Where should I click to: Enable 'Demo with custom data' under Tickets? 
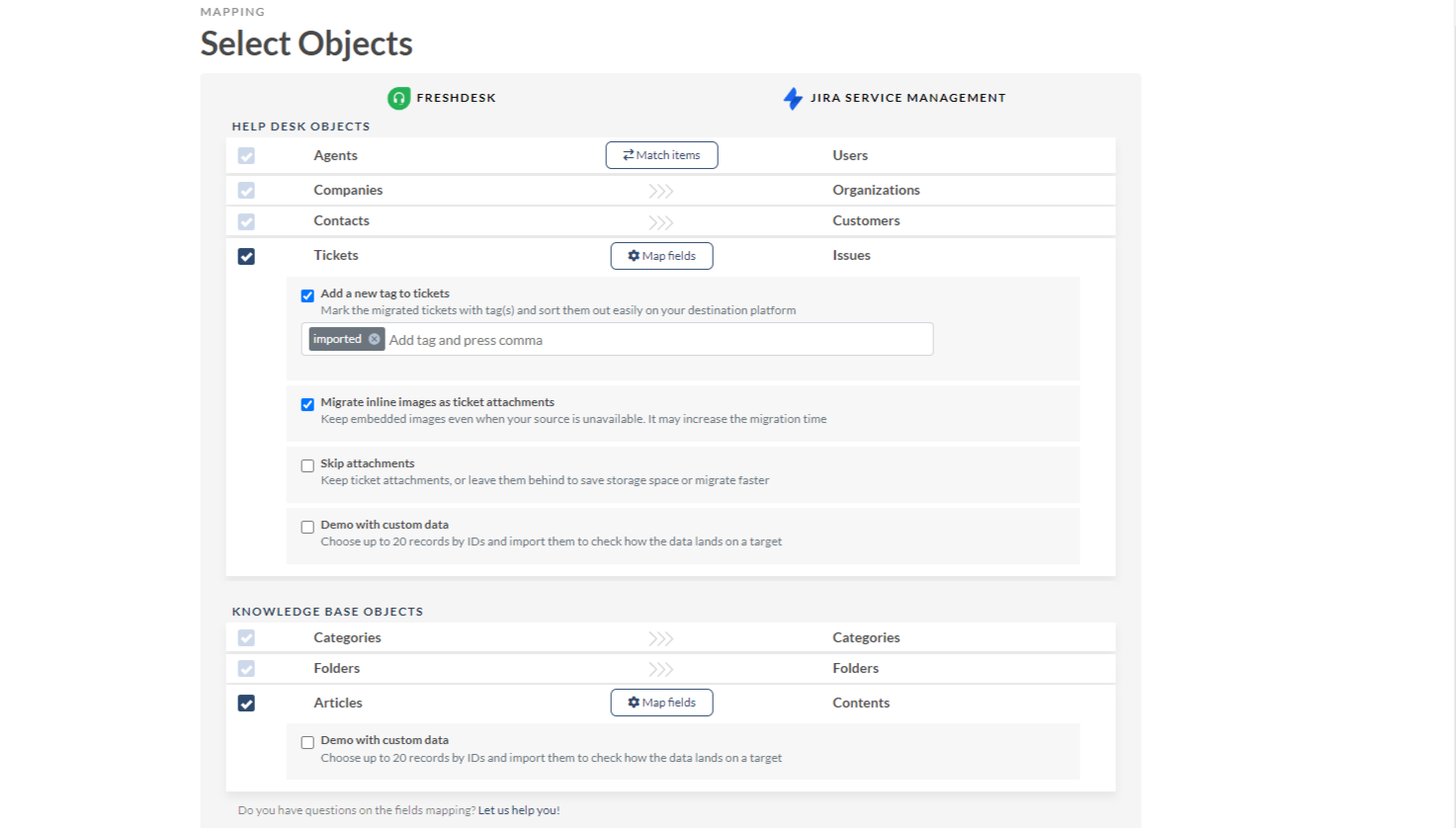tap(307, 527)
